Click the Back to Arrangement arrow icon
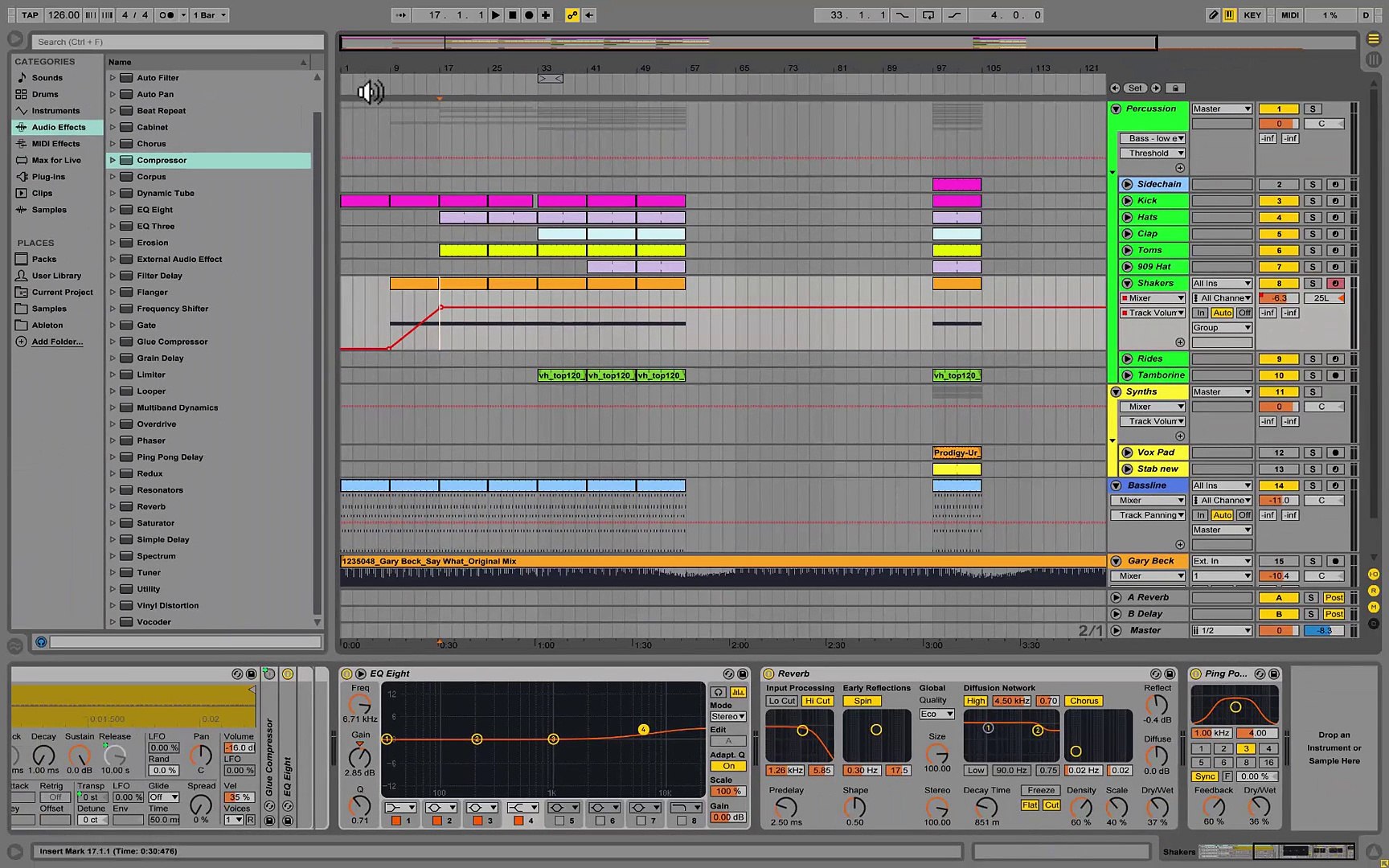1389x868 pixels. (589, 15)
